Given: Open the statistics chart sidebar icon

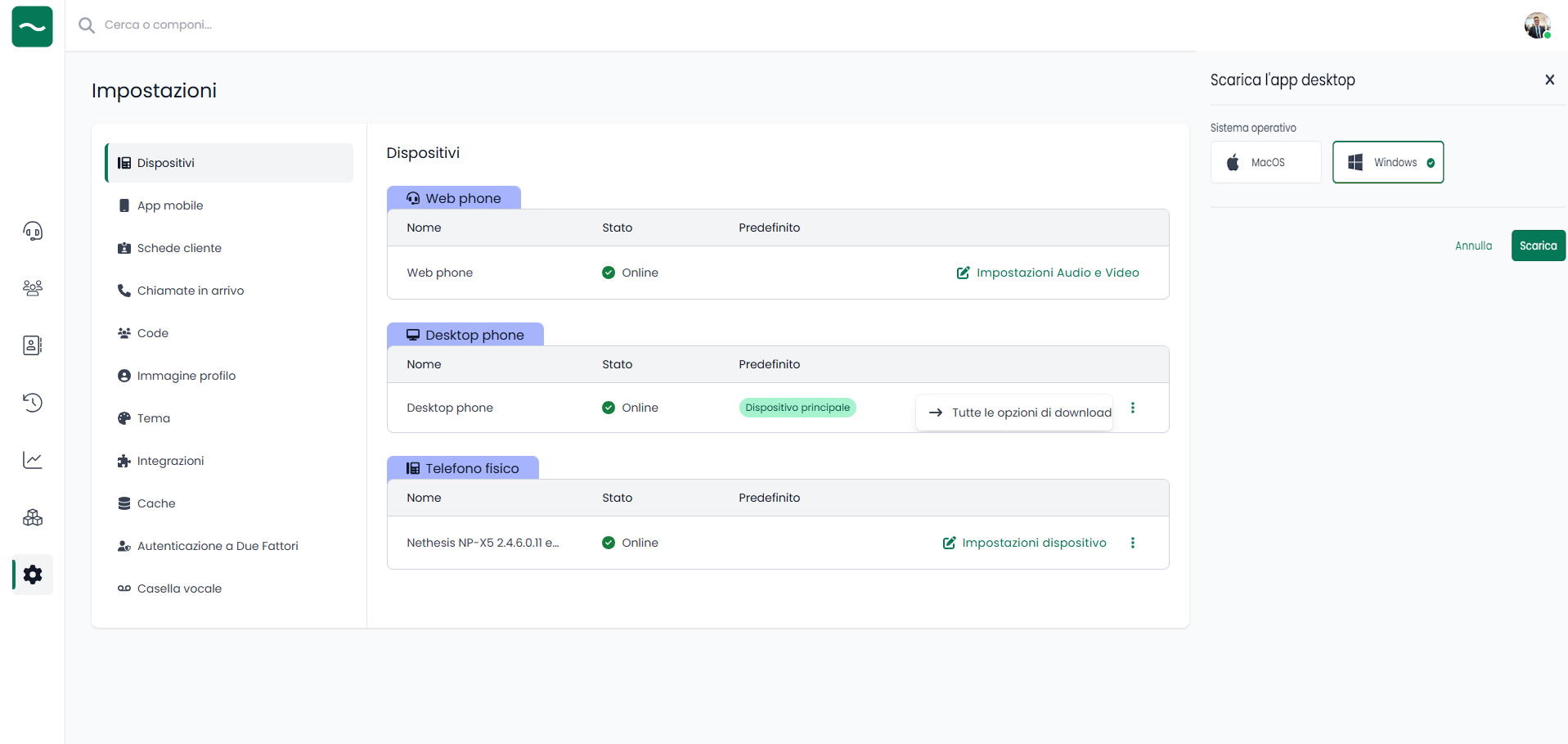Looking at the screenshot, I should coord(33,460).
